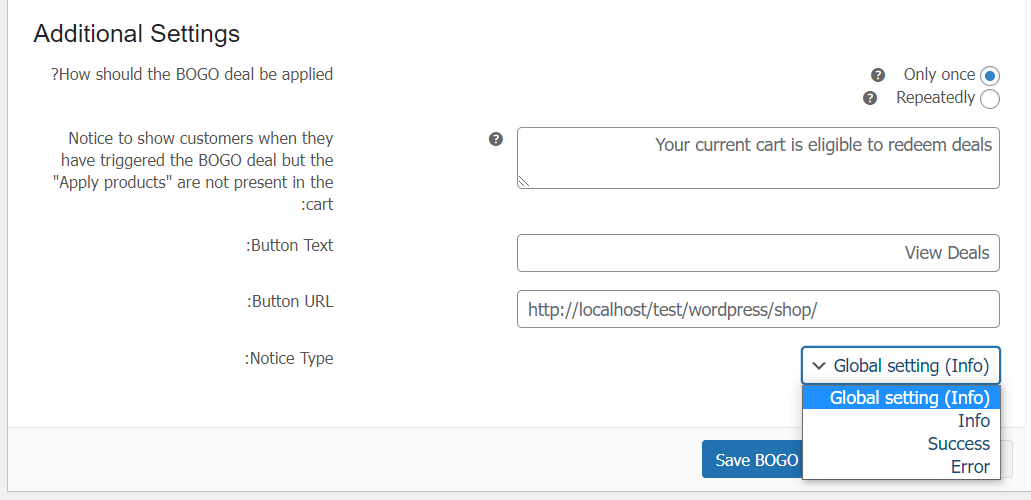1031x500 pixels.
Task: Choose highlighted Global setting (Info) list option
Action: coord(901,397)
